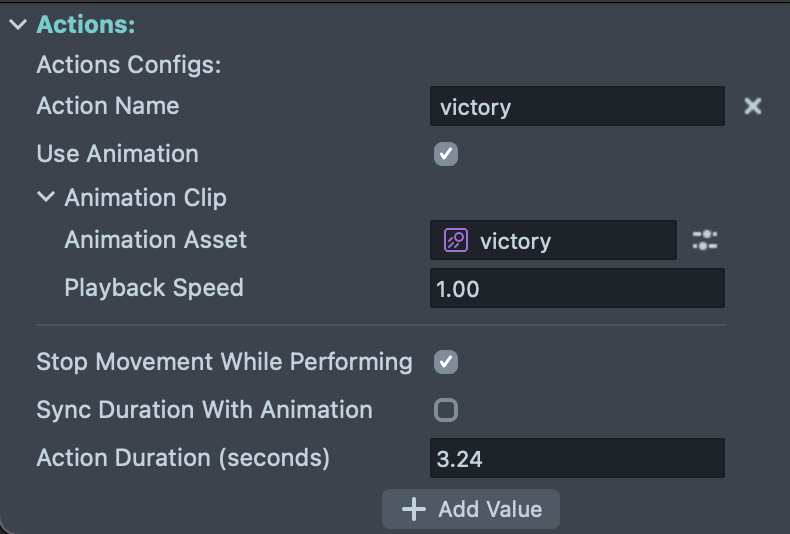
Task: Click the Animation Clip label
Action: (x=145, y=198)
